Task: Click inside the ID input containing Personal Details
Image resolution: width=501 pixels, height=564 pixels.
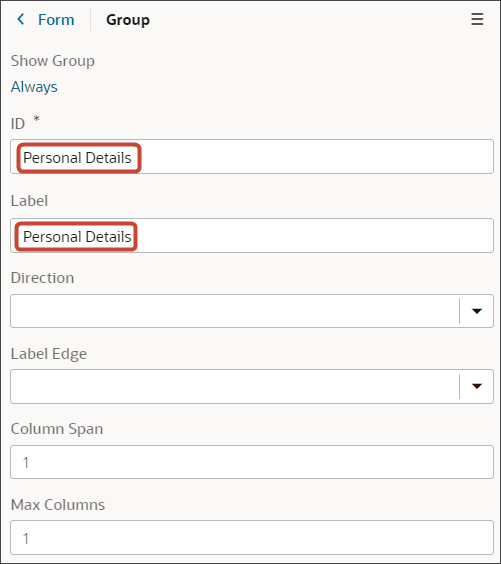Action: click(252, 157)
